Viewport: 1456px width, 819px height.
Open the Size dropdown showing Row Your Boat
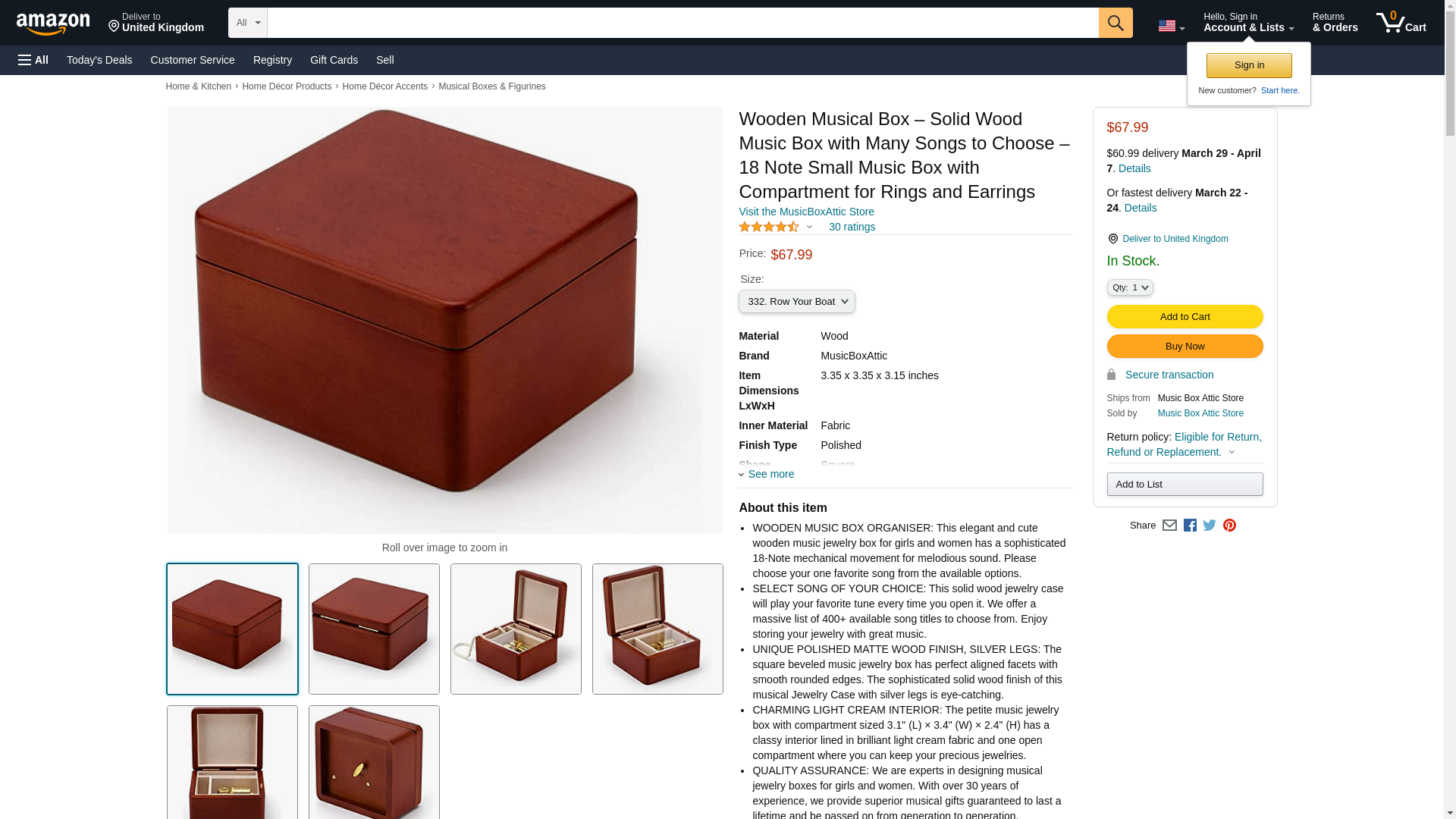797,302
